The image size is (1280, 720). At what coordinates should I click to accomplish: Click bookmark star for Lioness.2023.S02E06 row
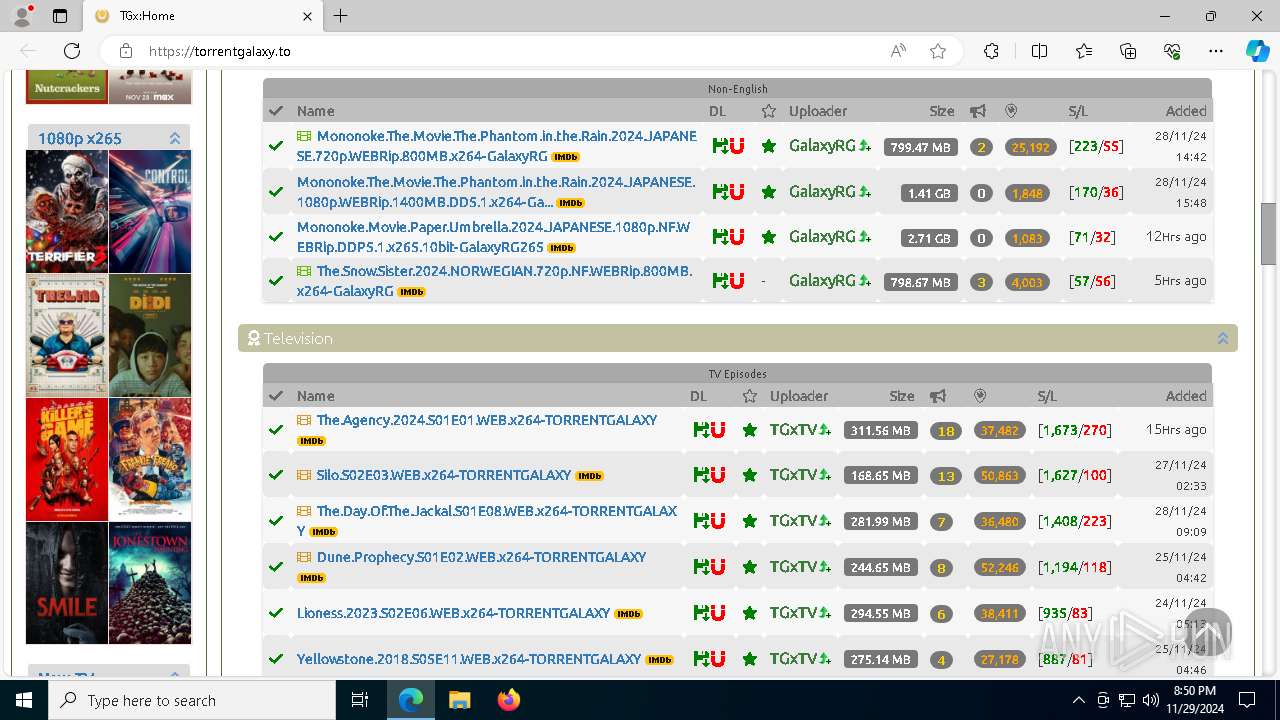click(749, 613)
